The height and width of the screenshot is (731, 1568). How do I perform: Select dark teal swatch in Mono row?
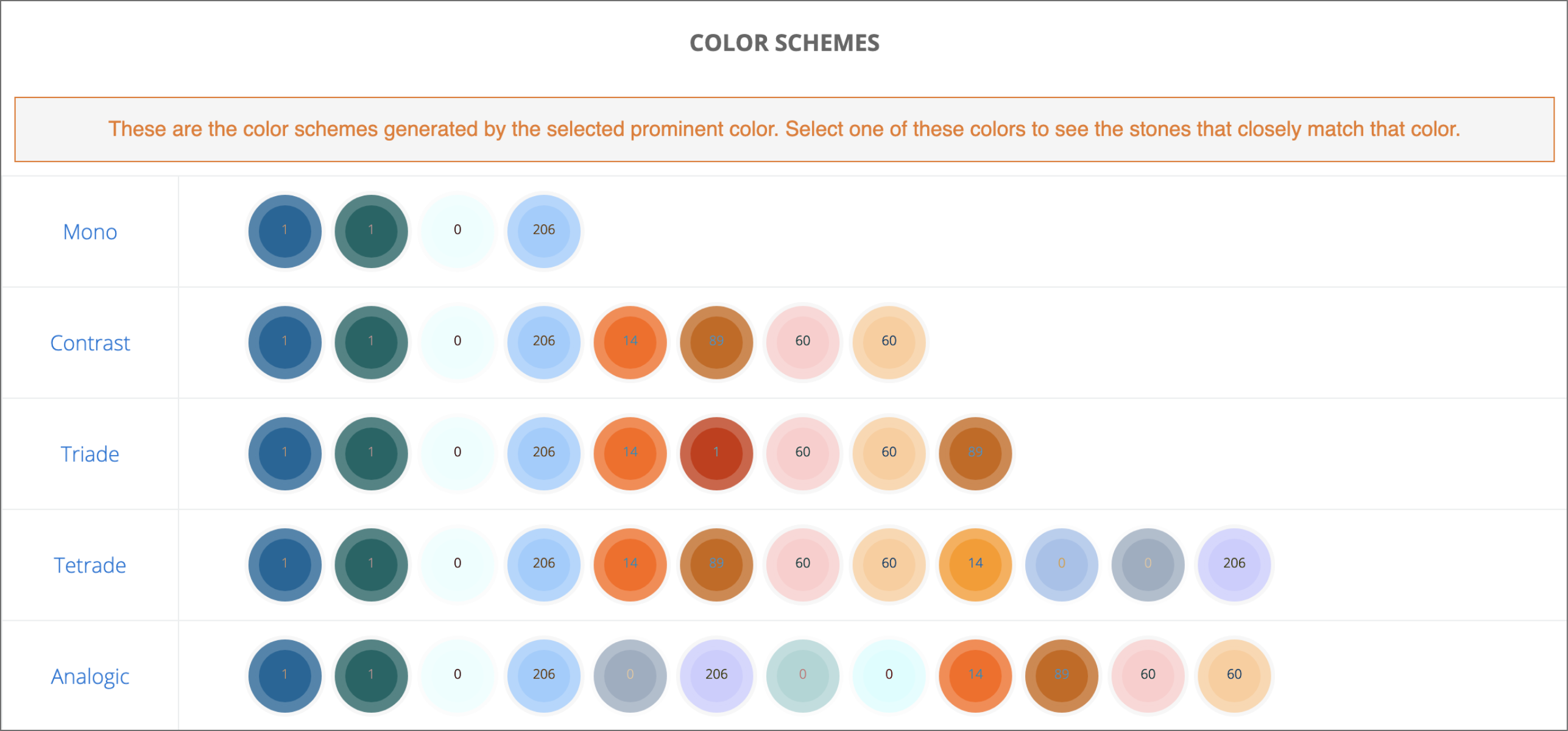[x=371, y=231]
